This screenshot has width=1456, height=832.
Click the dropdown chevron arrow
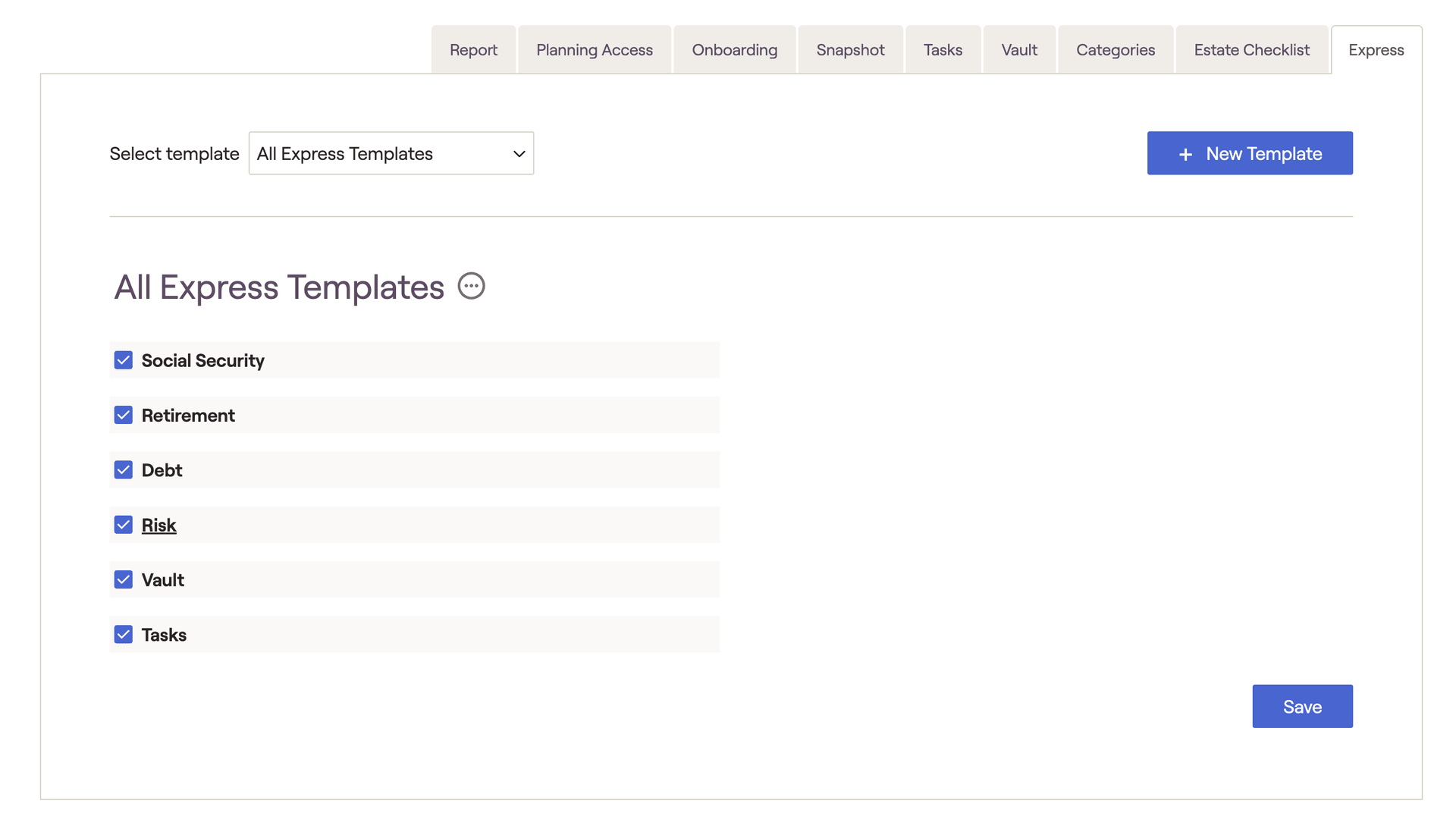point(519,154)
